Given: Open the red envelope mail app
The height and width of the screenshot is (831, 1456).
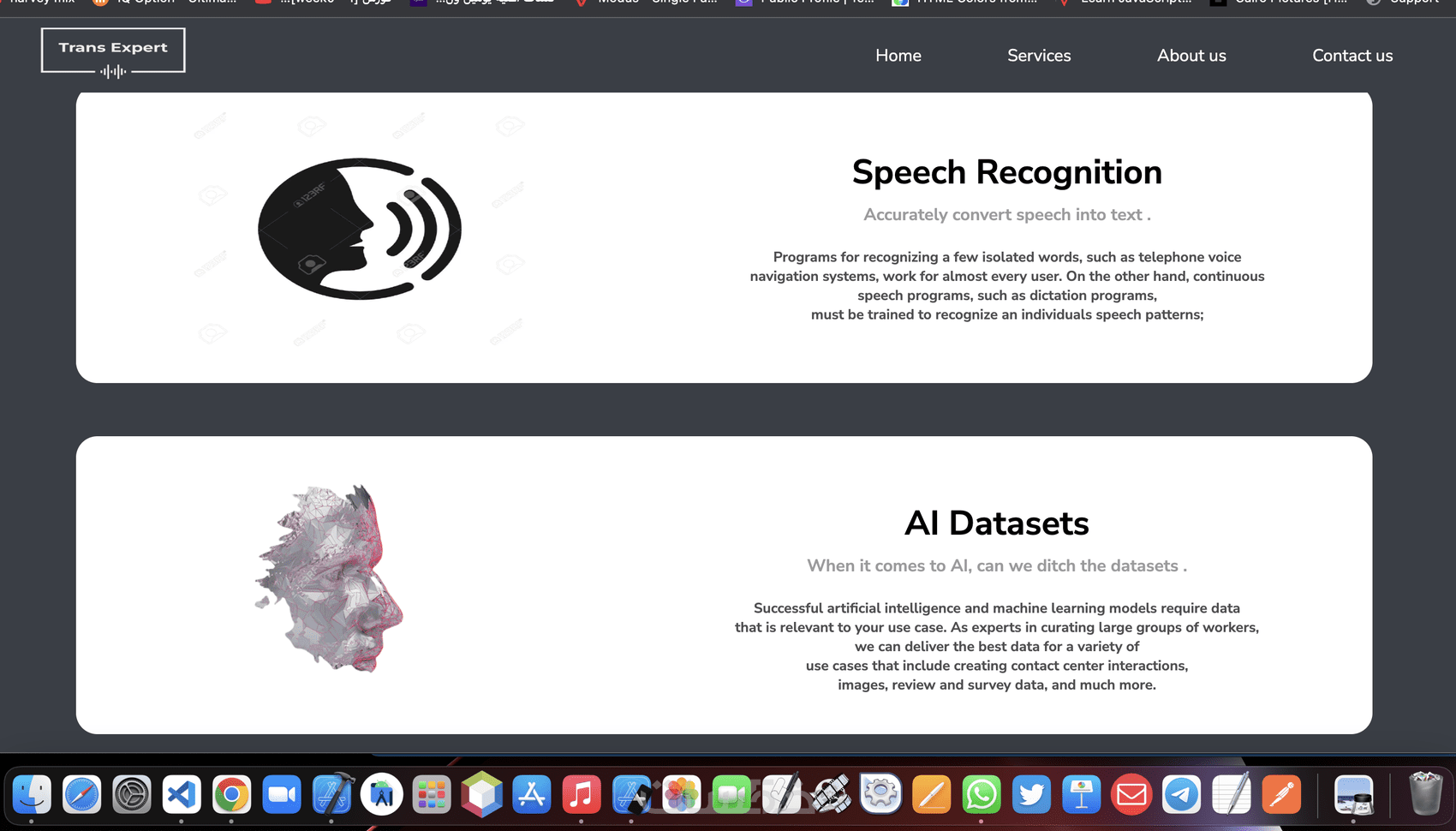Looking at the screenshot, I should pos(1131,794).
